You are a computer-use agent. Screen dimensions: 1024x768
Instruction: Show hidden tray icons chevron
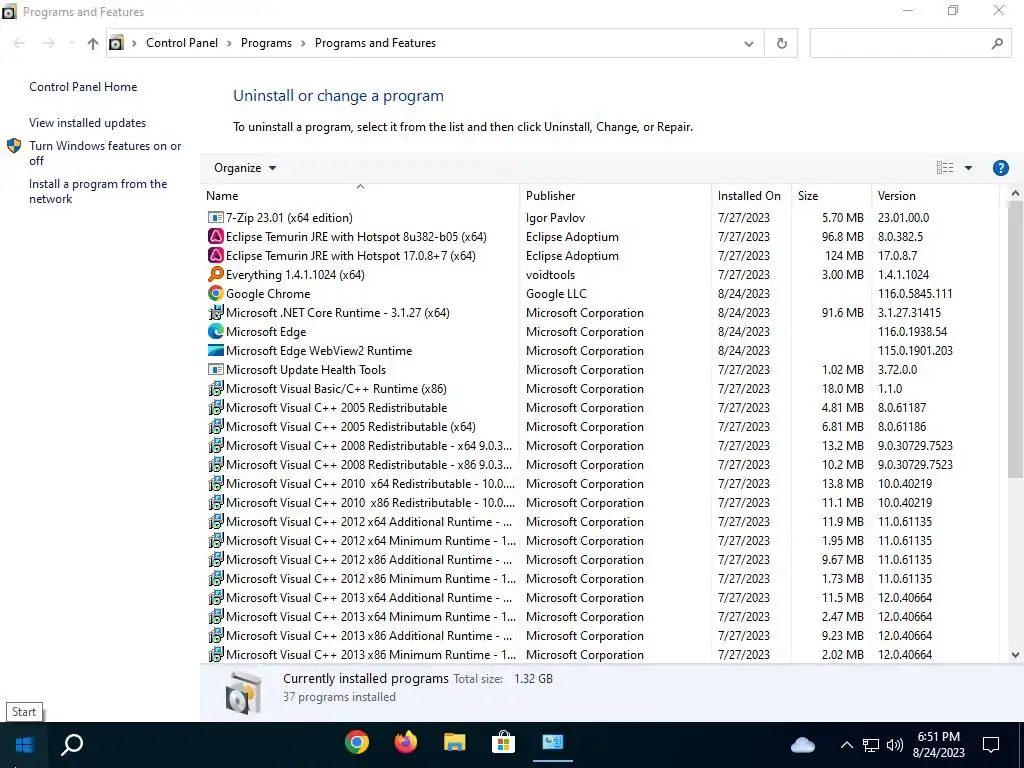(846, 744)
